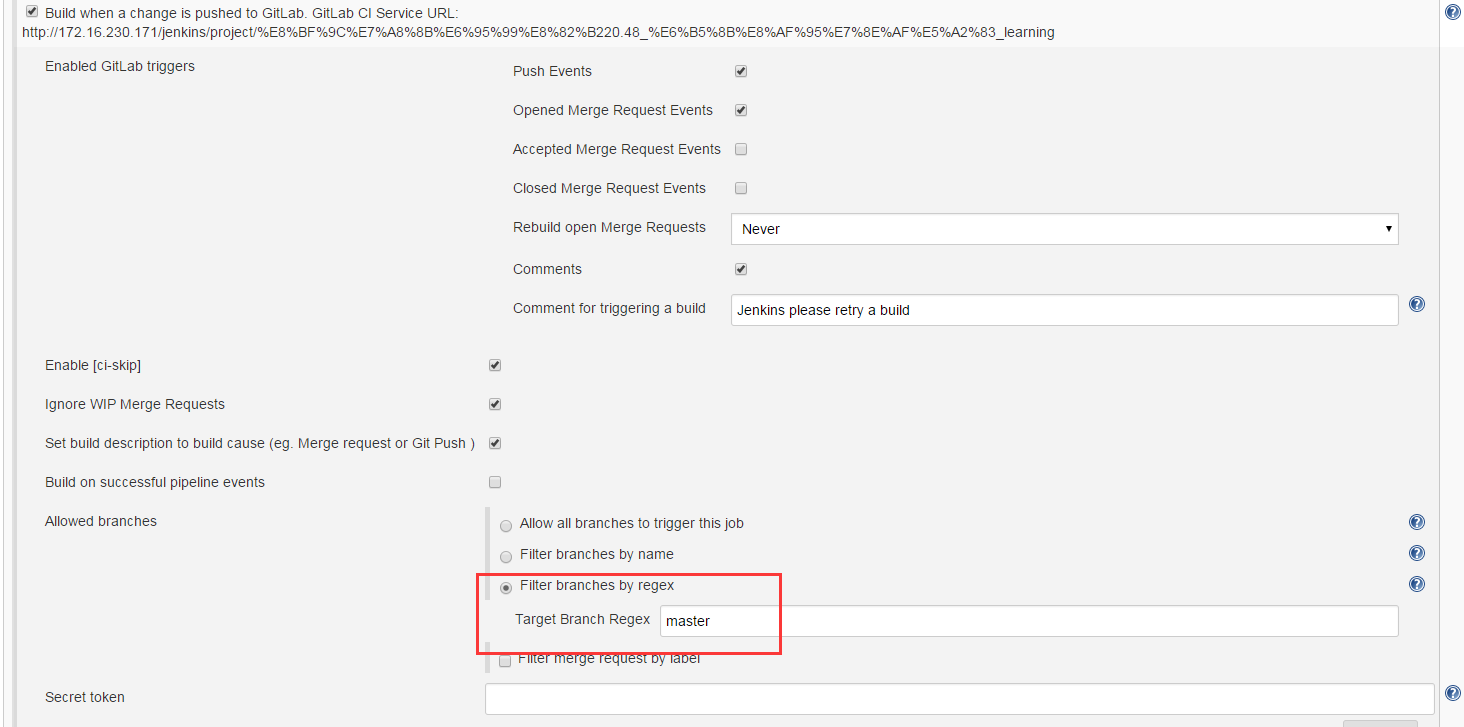Click the Secret token input field
The image size is (1464, 727).
(x=960, y=698)
